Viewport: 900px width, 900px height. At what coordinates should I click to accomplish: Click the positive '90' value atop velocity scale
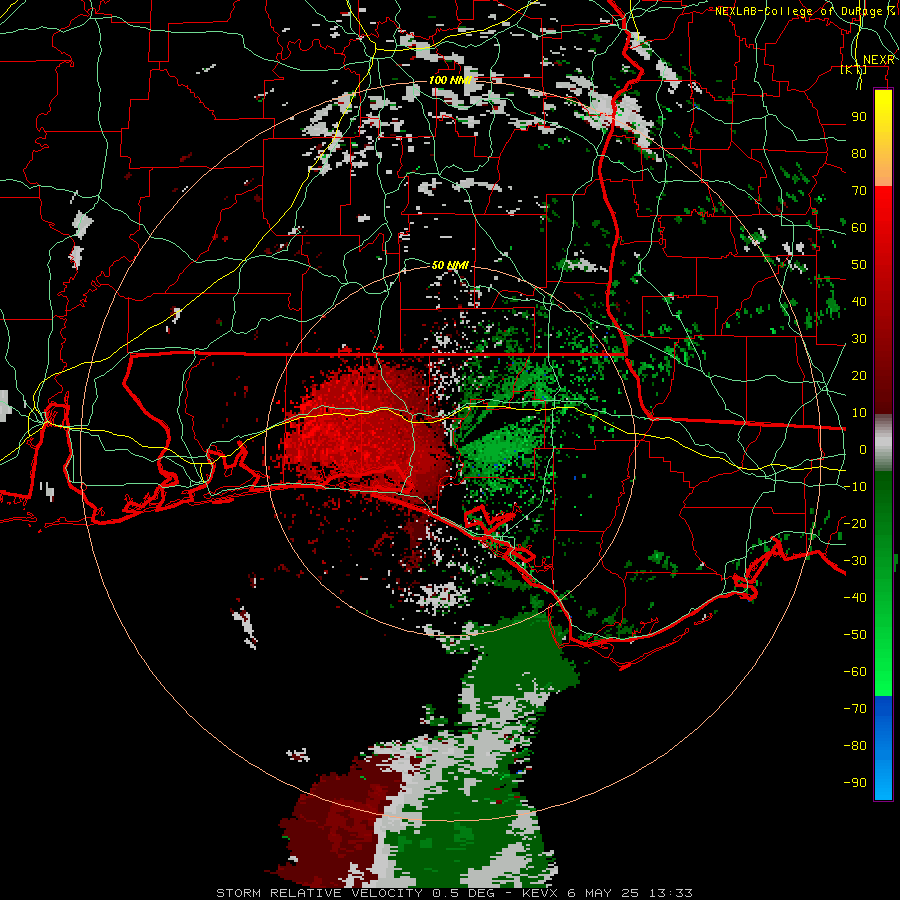tap(859, 117)
